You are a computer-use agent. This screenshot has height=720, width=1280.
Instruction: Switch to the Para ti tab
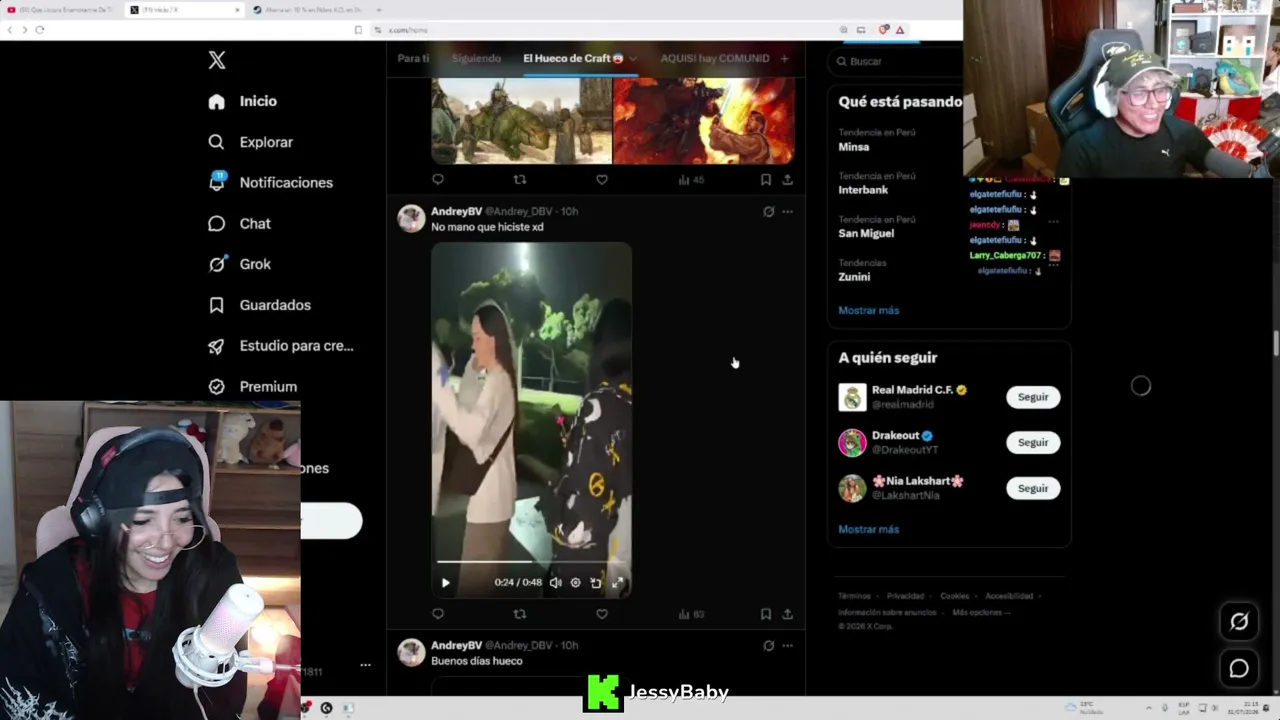tap(413, 58)
